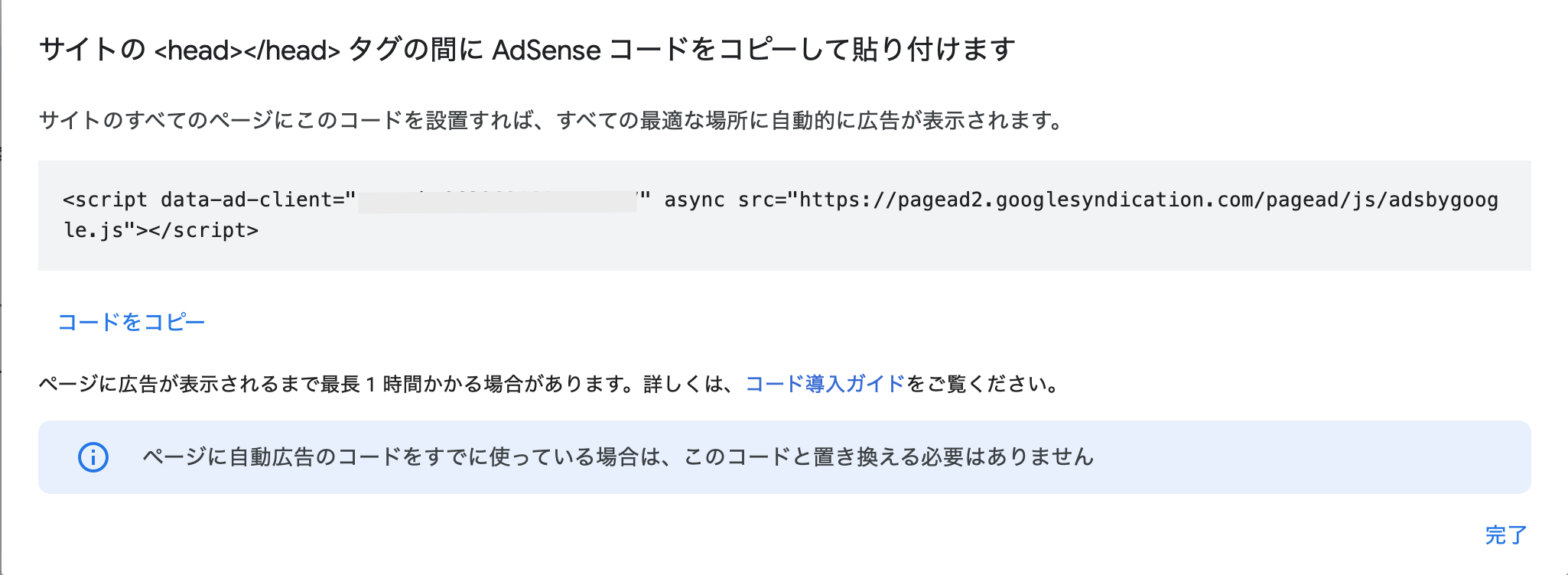Click the blue info circle icon

93,457
